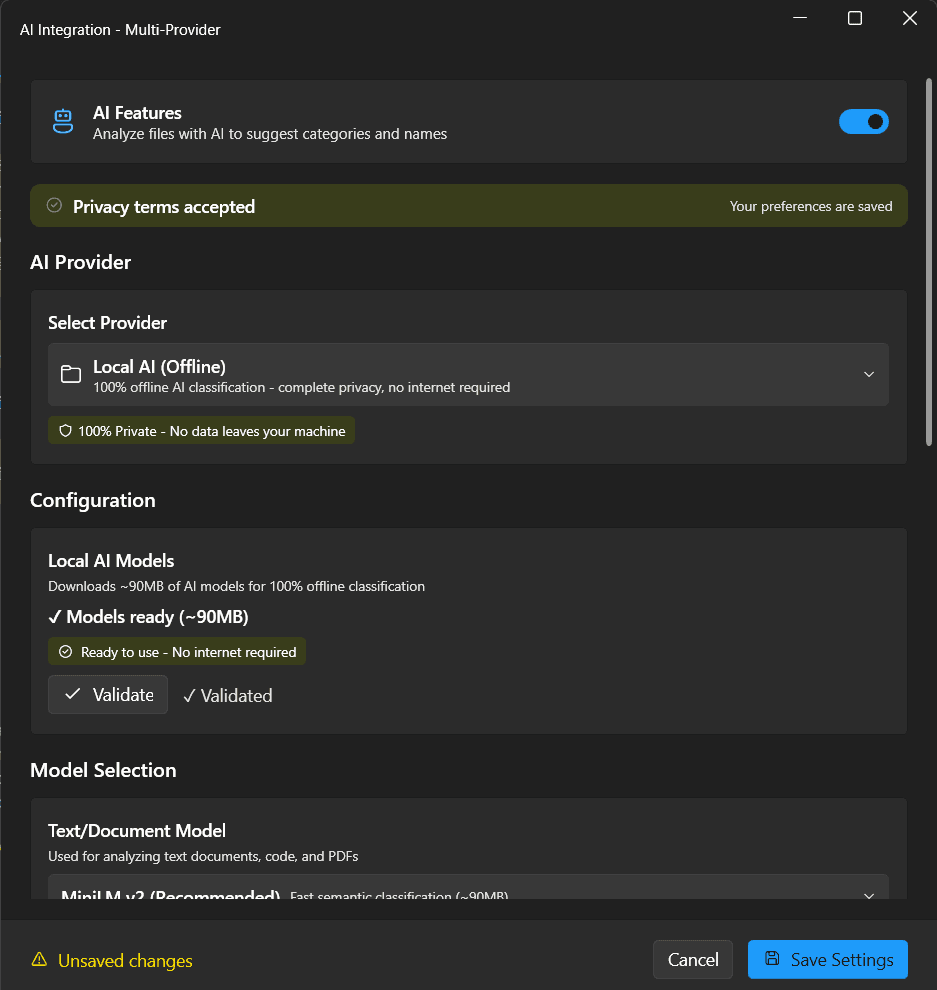This screenshot has height=990, width=937.
Task: Click the Privacy terms accepted banner
Action: pyautogui.click(x=468, y=206)
